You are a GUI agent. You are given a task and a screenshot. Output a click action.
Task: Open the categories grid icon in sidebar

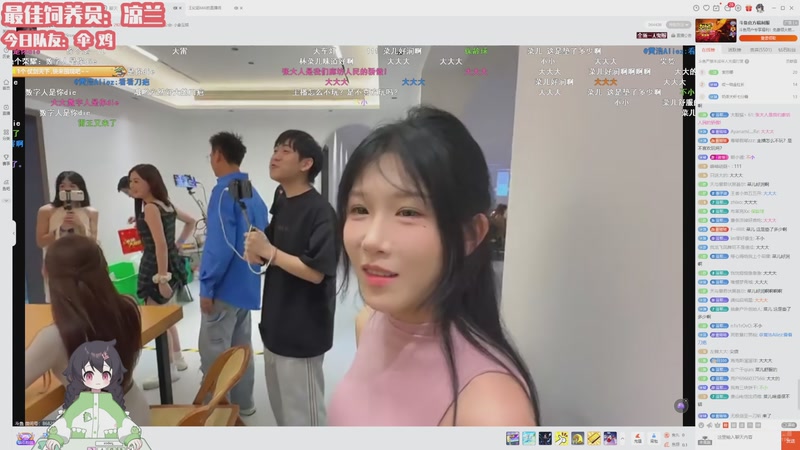pyautogui.click(x=6, y=134)
